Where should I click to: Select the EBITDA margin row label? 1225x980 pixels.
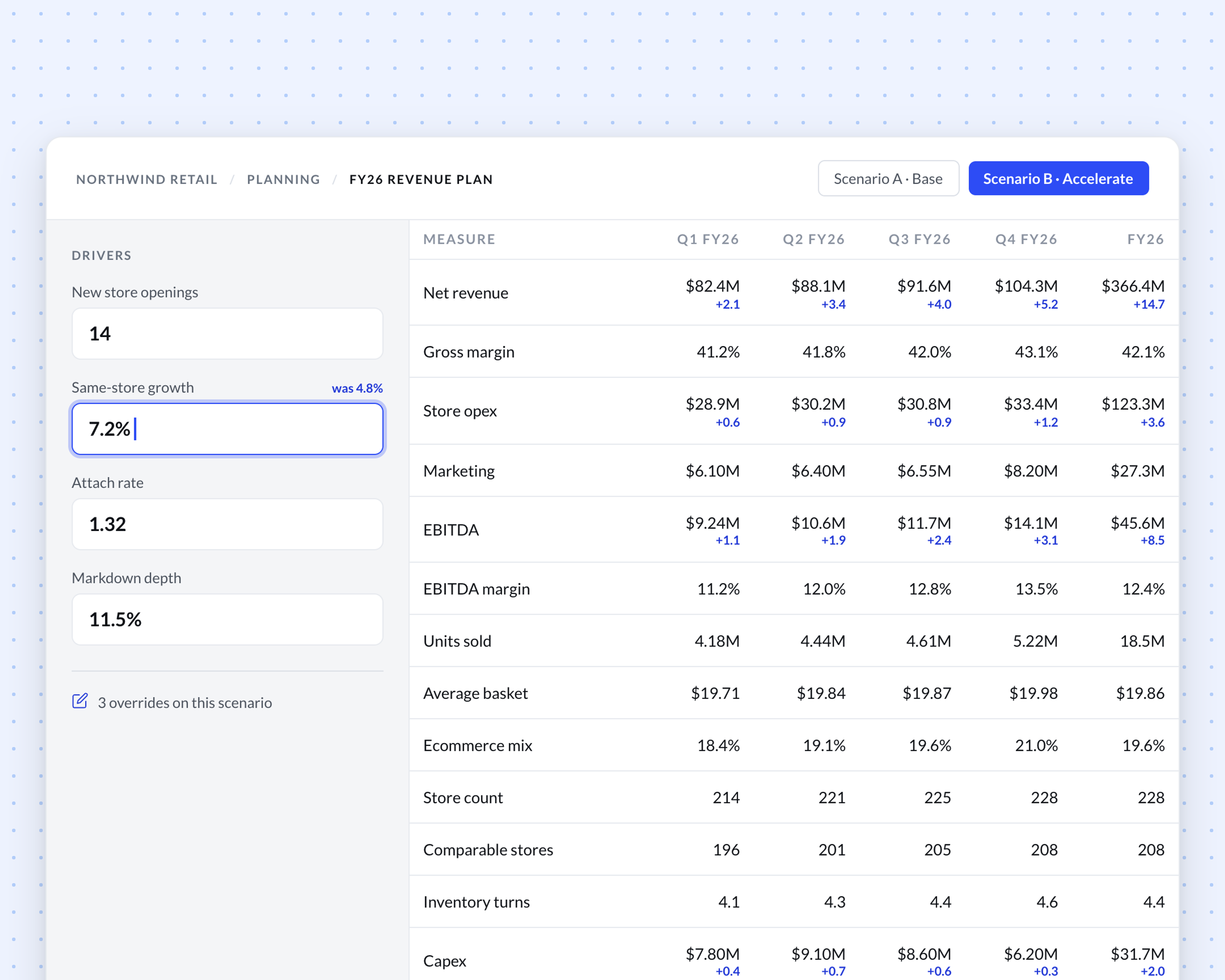tap(477, 589)
